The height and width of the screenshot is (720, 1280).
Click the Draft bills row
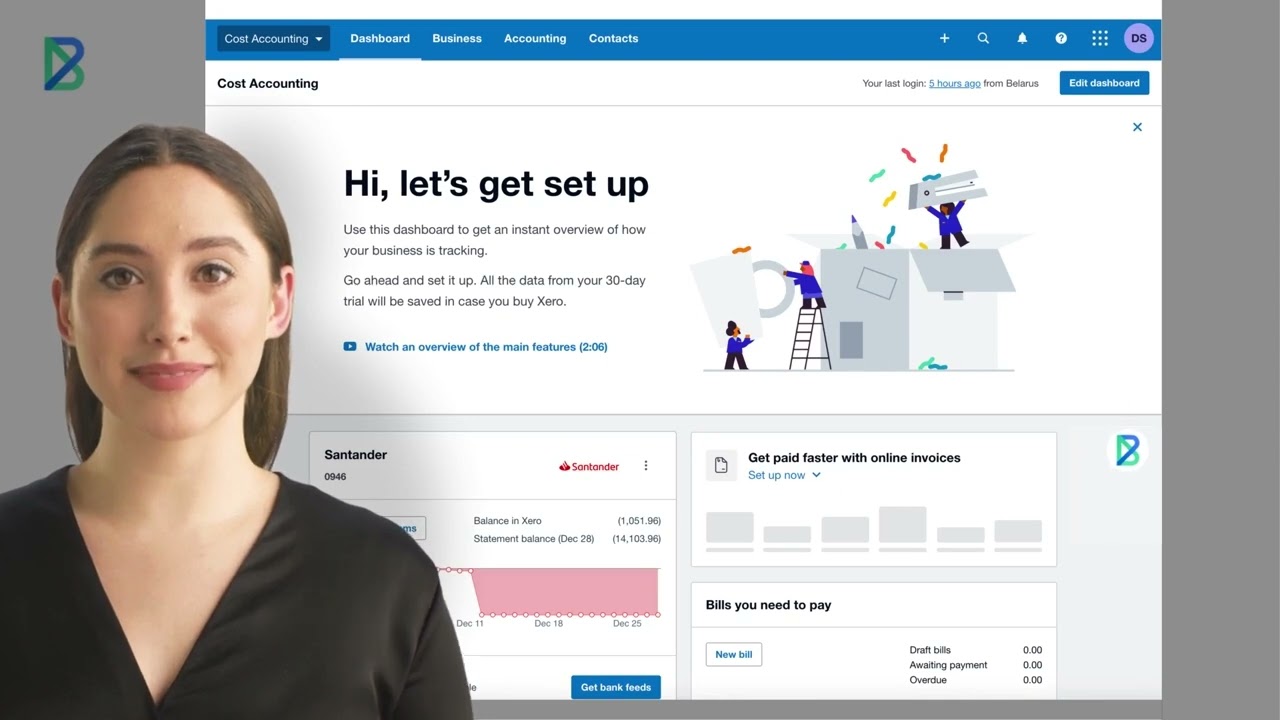(x=975, y=650)
